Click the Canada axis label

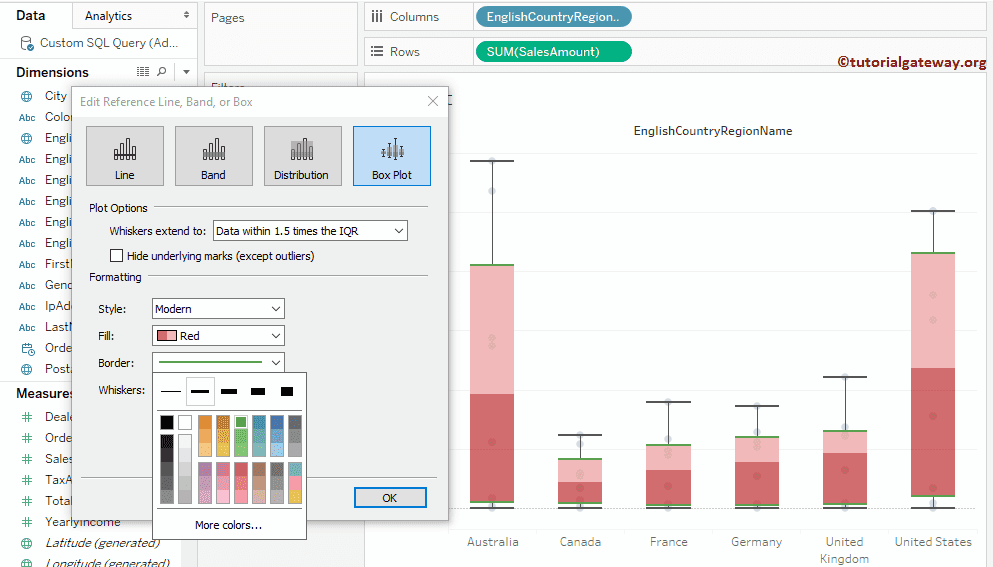(x=580, y=542)
